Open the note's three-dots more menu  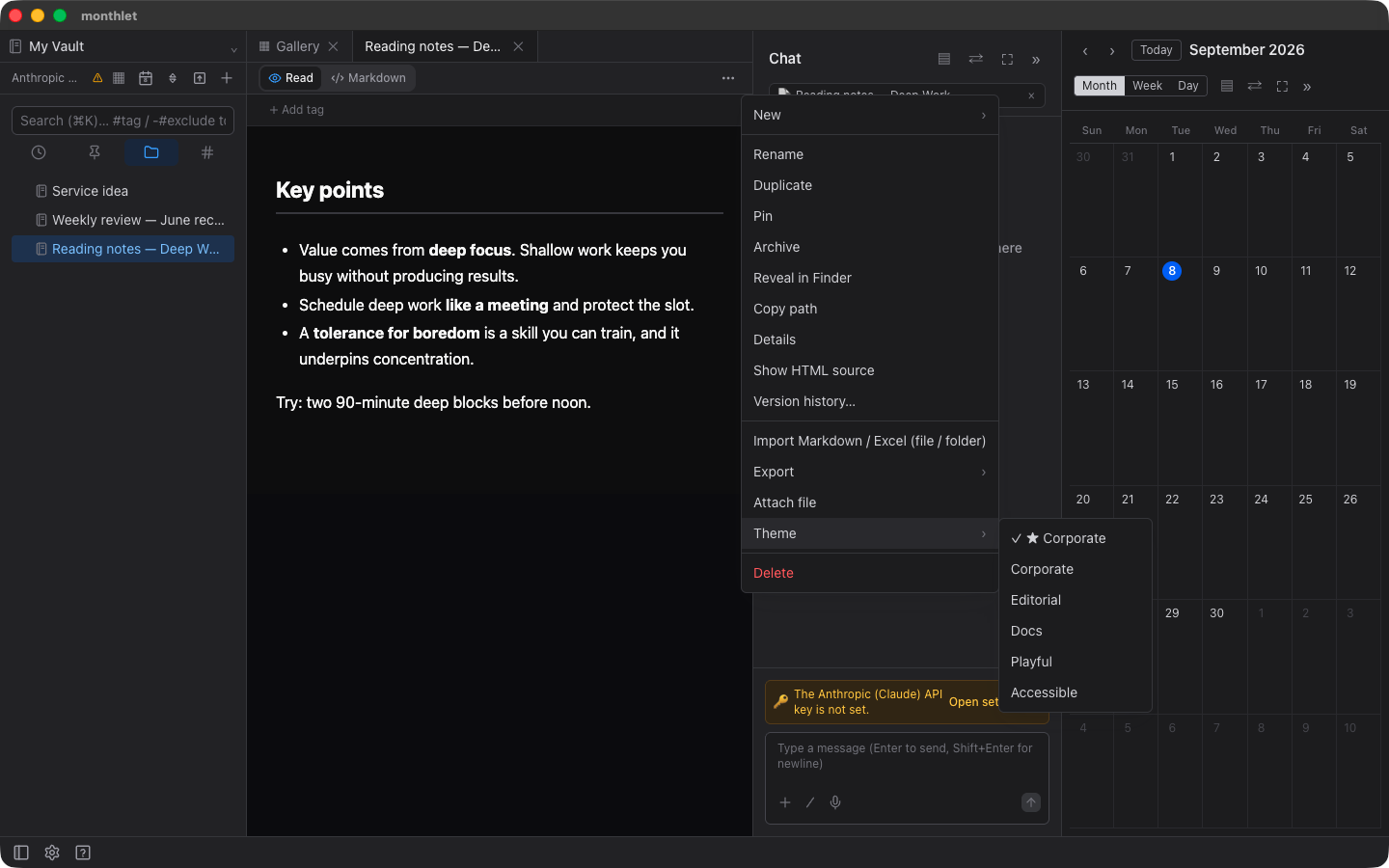point(728,78)
